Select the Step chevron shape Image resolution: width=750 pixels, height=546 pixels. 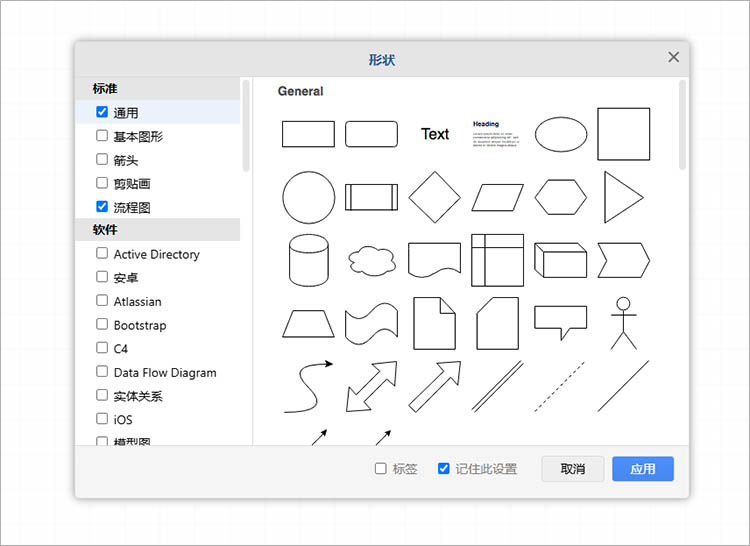tap(624, 260)
